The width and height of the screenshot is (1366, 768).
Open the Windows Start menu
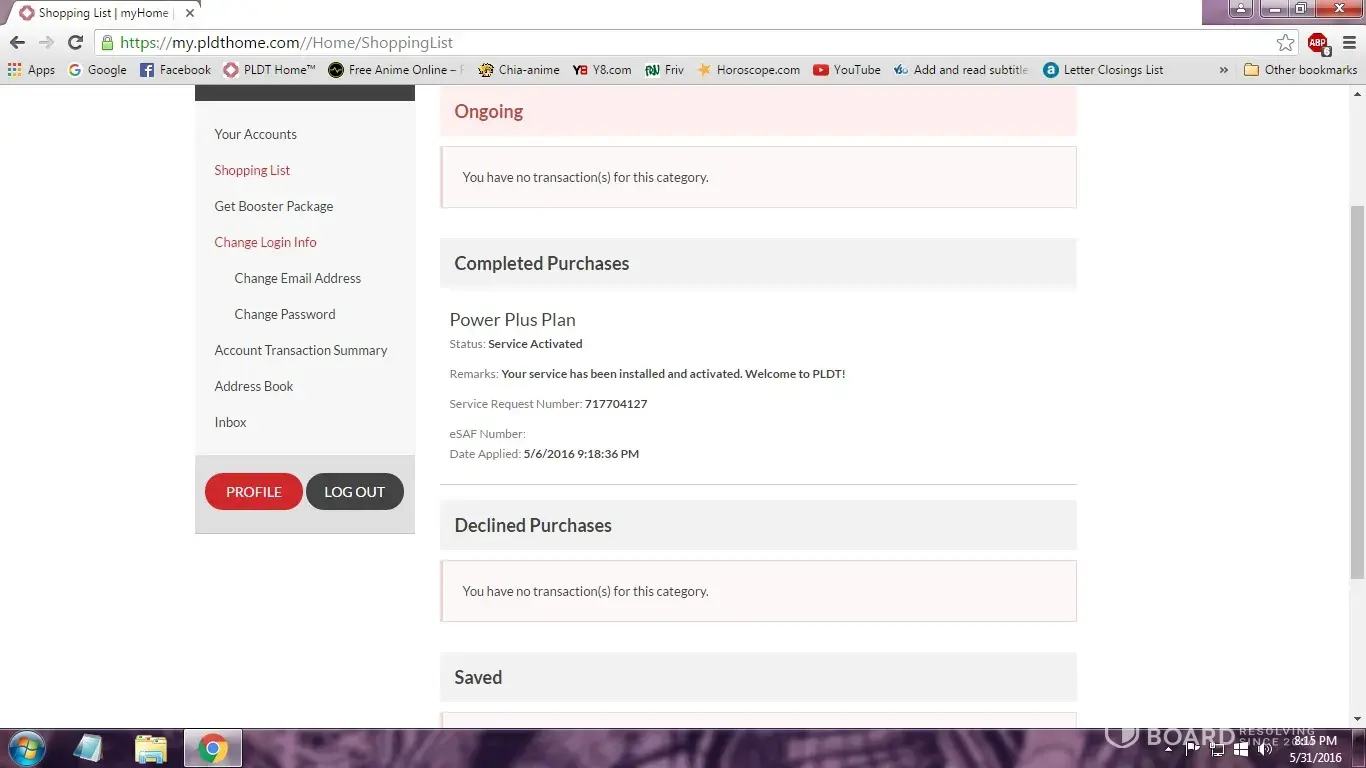(25, 748)
